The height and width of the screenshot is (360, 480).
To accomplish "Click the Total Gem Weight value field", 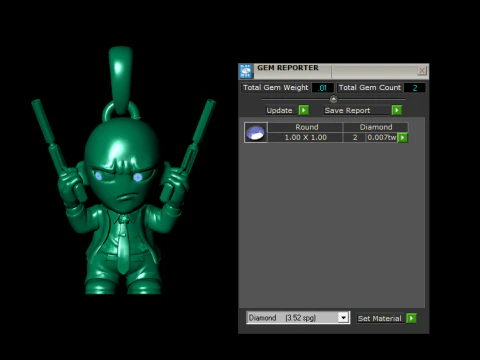I will tap(323, 88).
